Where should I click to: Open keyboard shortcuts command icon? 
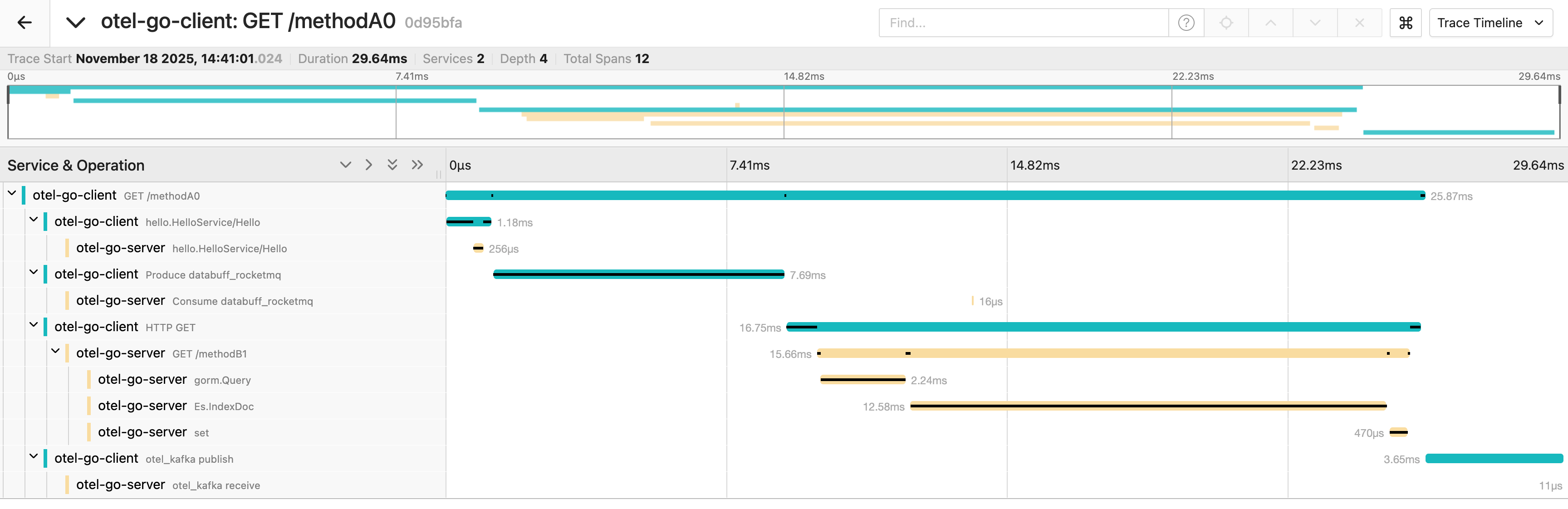click(1405, 23)
